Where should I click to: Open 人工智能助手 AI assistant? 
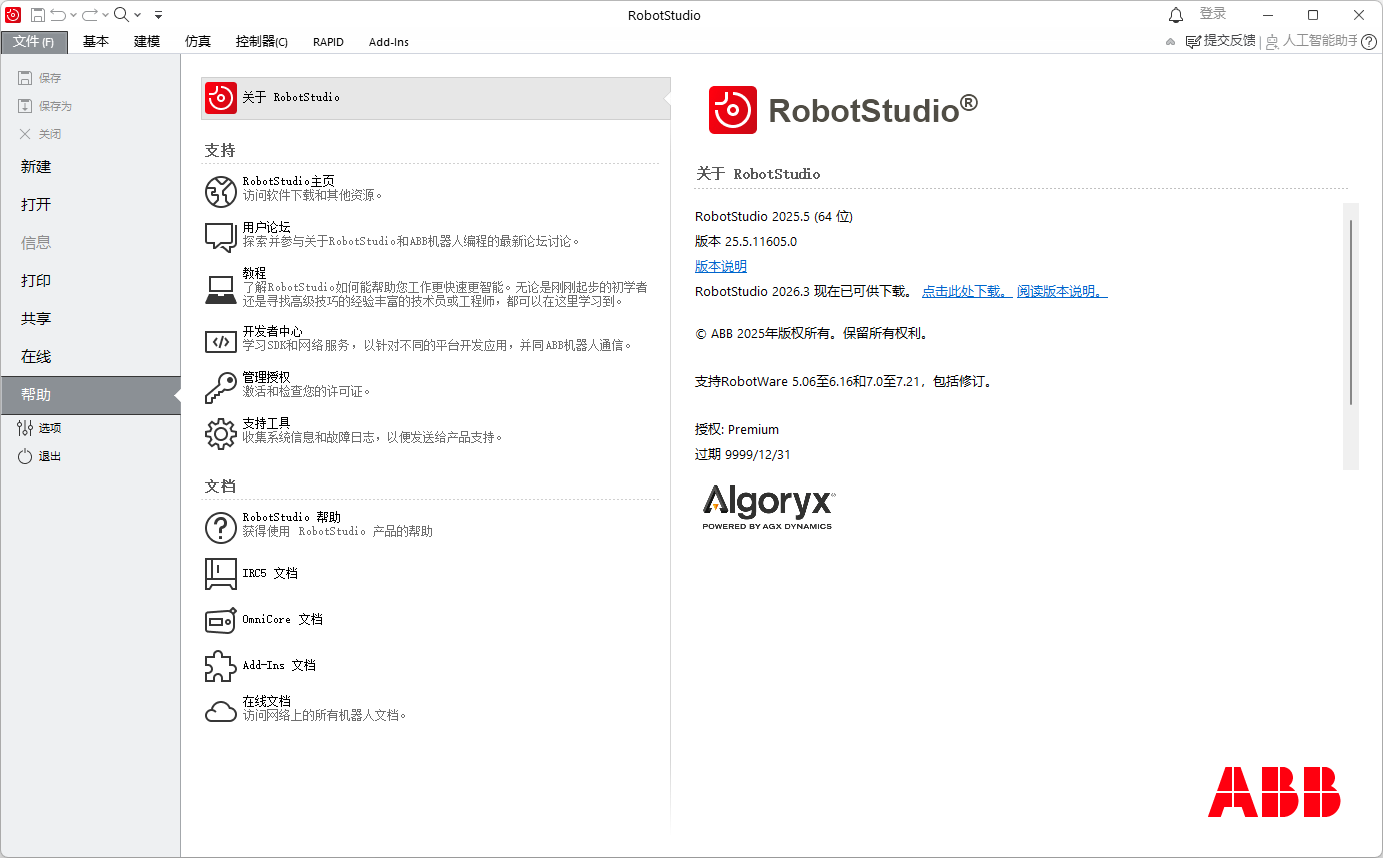1312,41
